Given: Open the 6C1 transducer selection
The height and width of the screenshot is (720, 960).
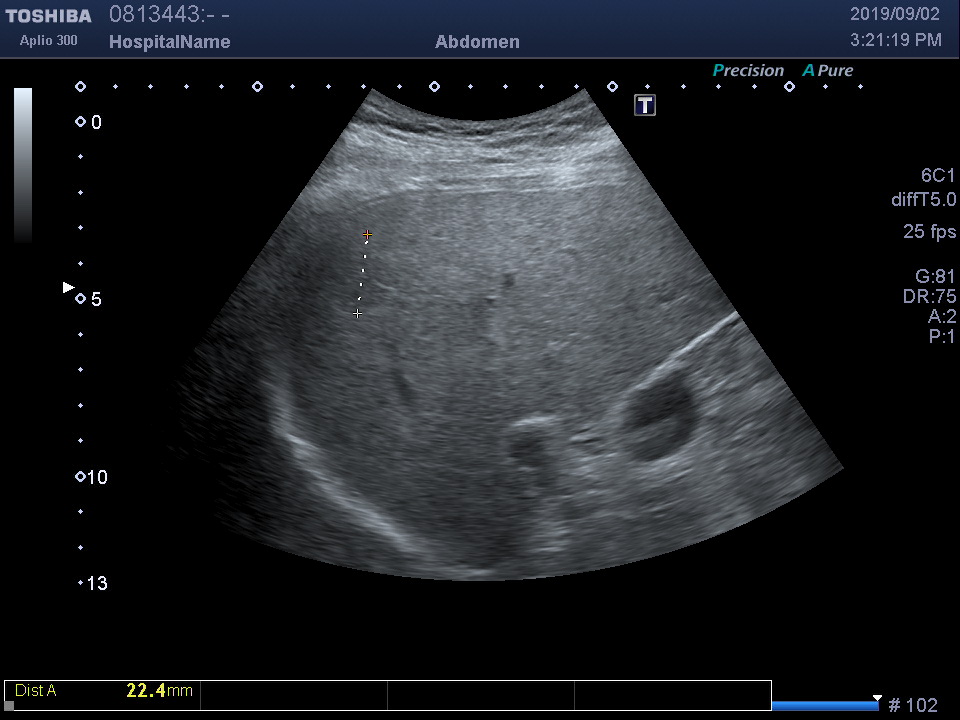Looking at the screenshot, I should pyautogui.click(x=937, y=175).
